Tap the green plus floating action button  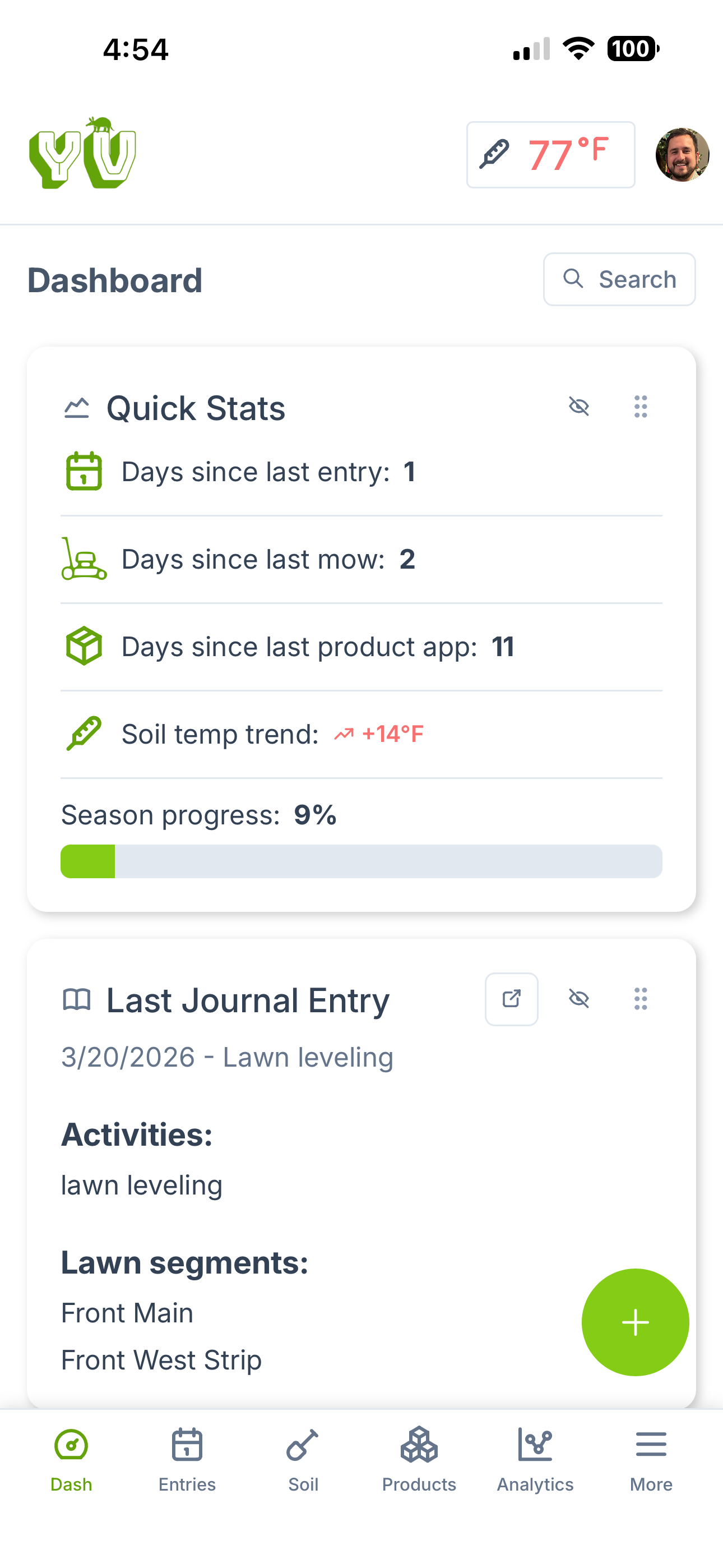[x=635, y=1322]
